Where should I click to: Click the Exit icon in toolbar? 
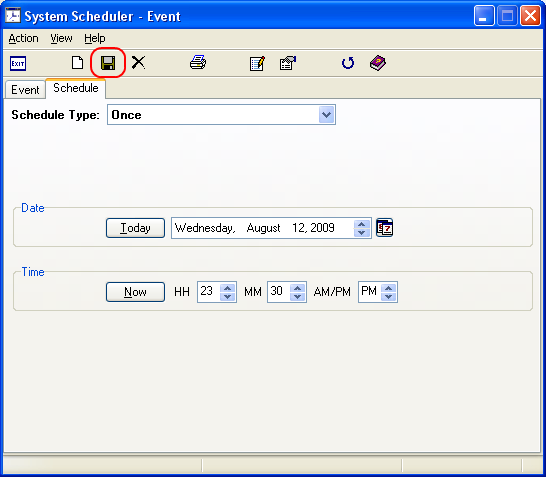coord(18,63)
